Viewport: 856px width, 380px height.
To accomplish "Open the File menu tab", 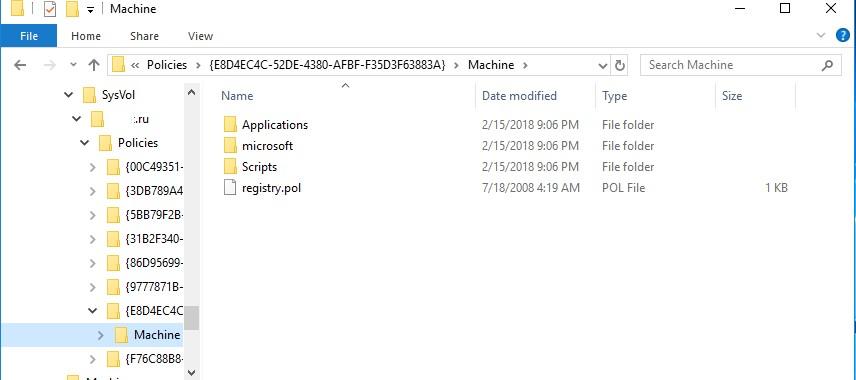I will point(28,36).
